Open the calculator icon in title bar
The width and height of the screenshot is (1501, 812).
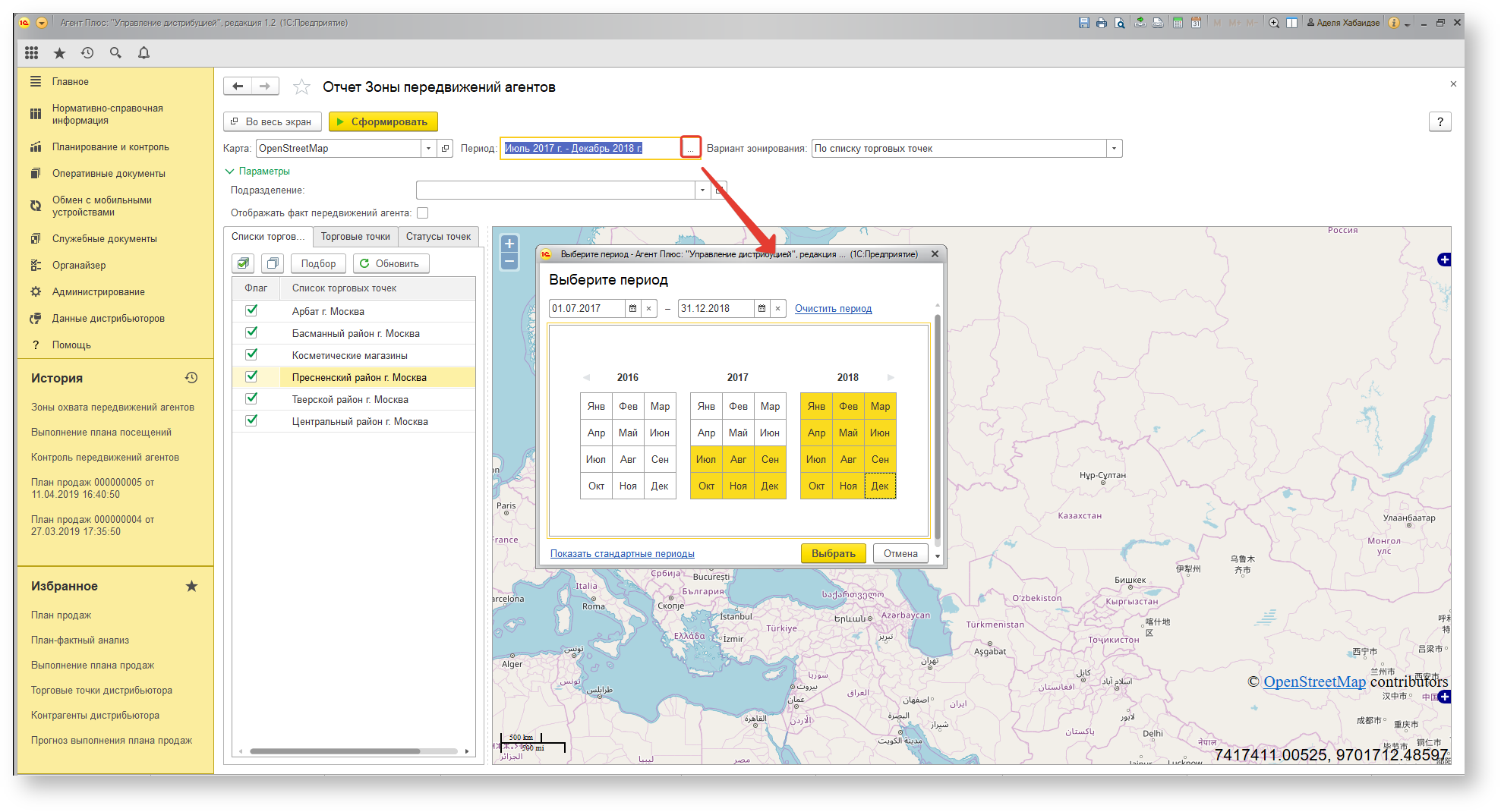click(x=1178, y=23)
